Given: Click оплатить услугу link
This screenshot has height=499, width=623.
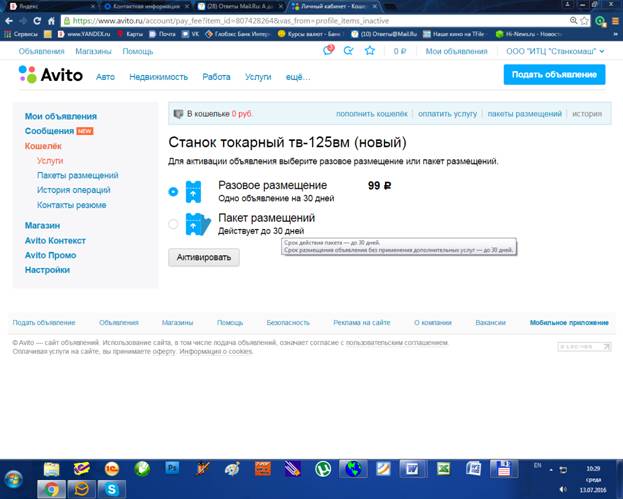Looking at the screenshot, I should [447, 114].
